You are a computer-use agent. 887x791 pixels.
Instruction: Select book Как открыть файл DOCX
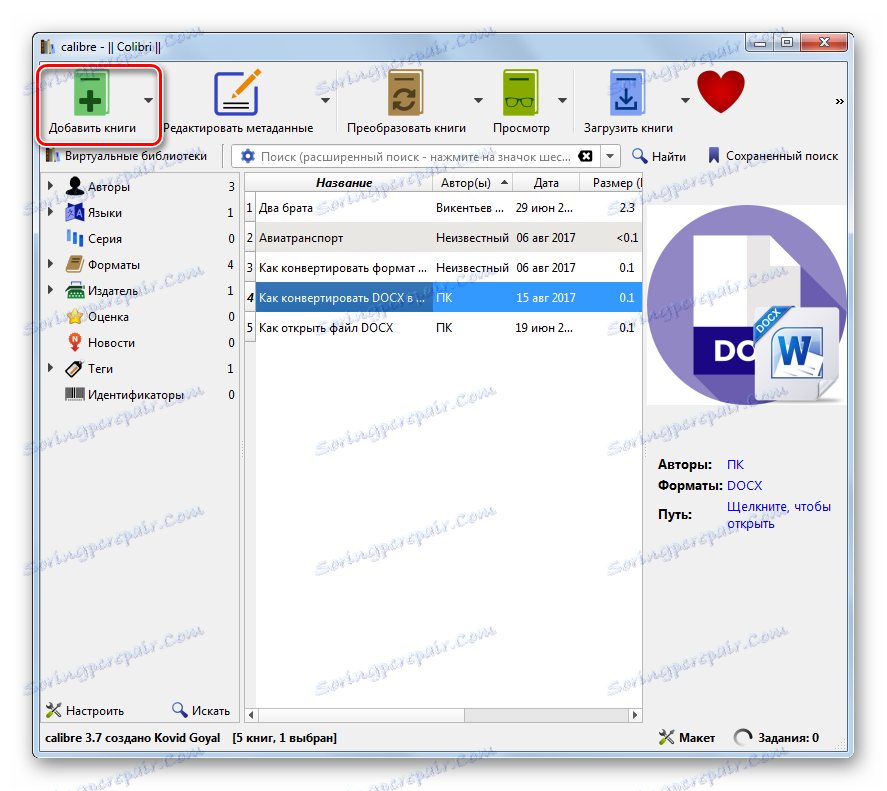point(444,328)
